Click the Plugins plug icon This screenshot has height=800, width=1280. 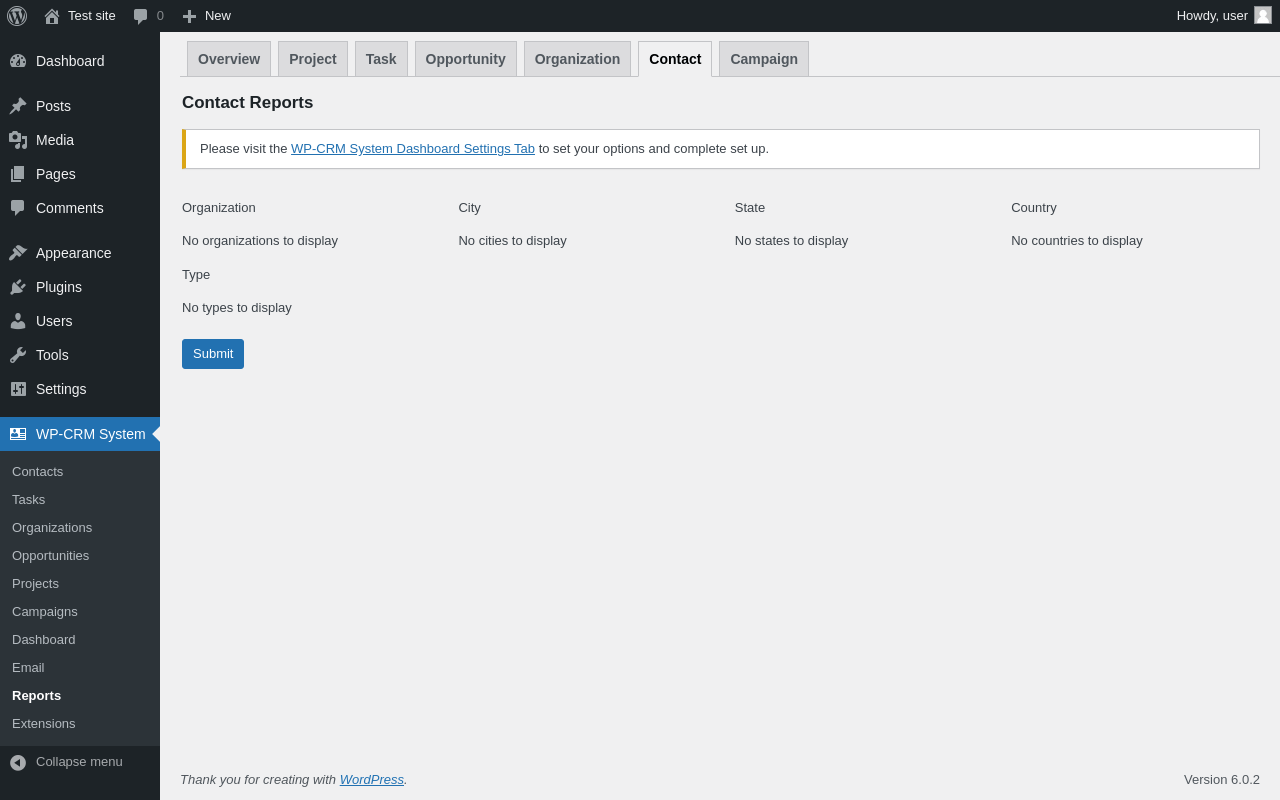coord(18,287)
